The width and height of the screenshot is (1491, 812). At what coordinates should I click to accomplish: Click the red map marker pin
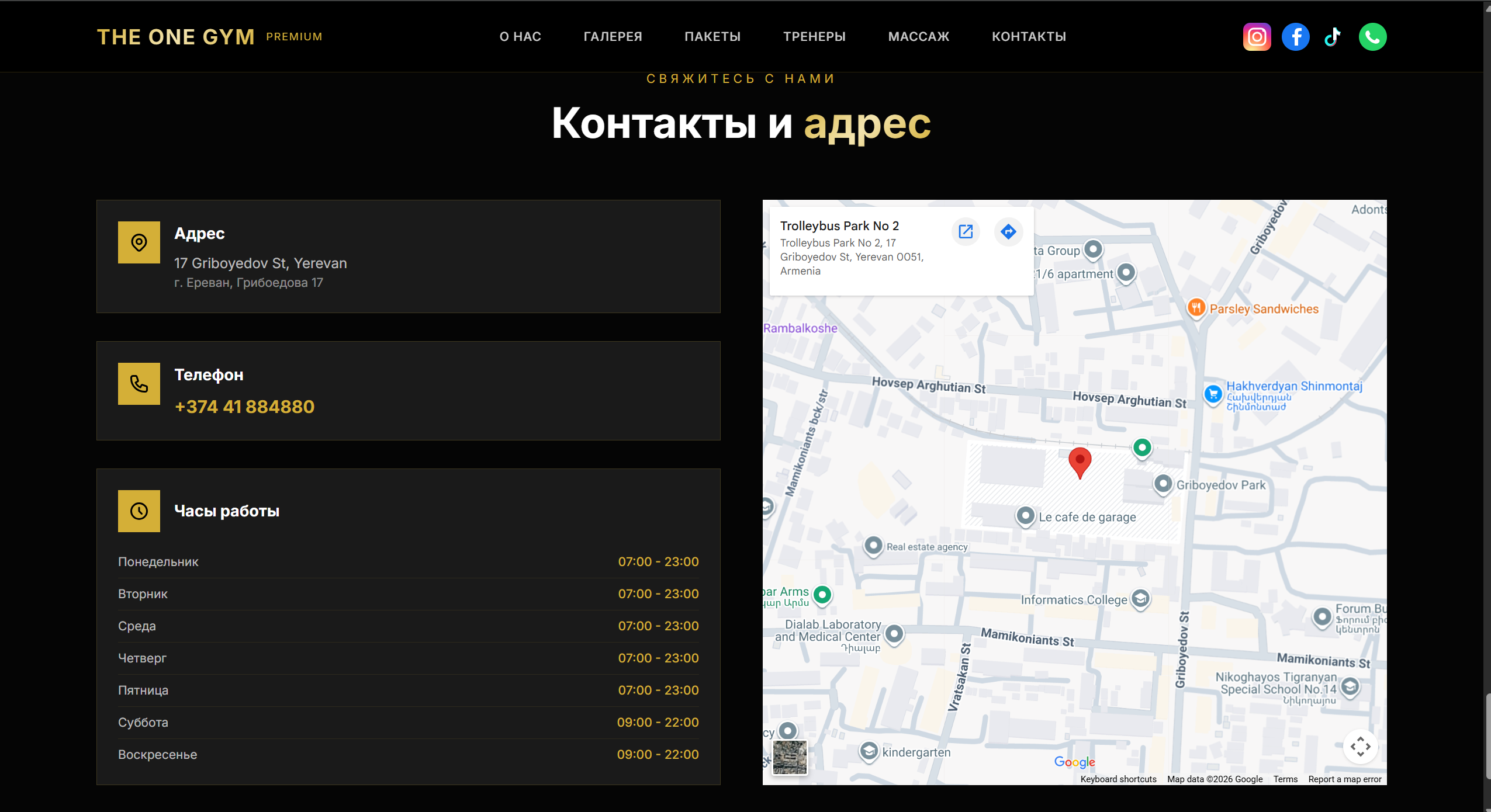[1079, 461]
